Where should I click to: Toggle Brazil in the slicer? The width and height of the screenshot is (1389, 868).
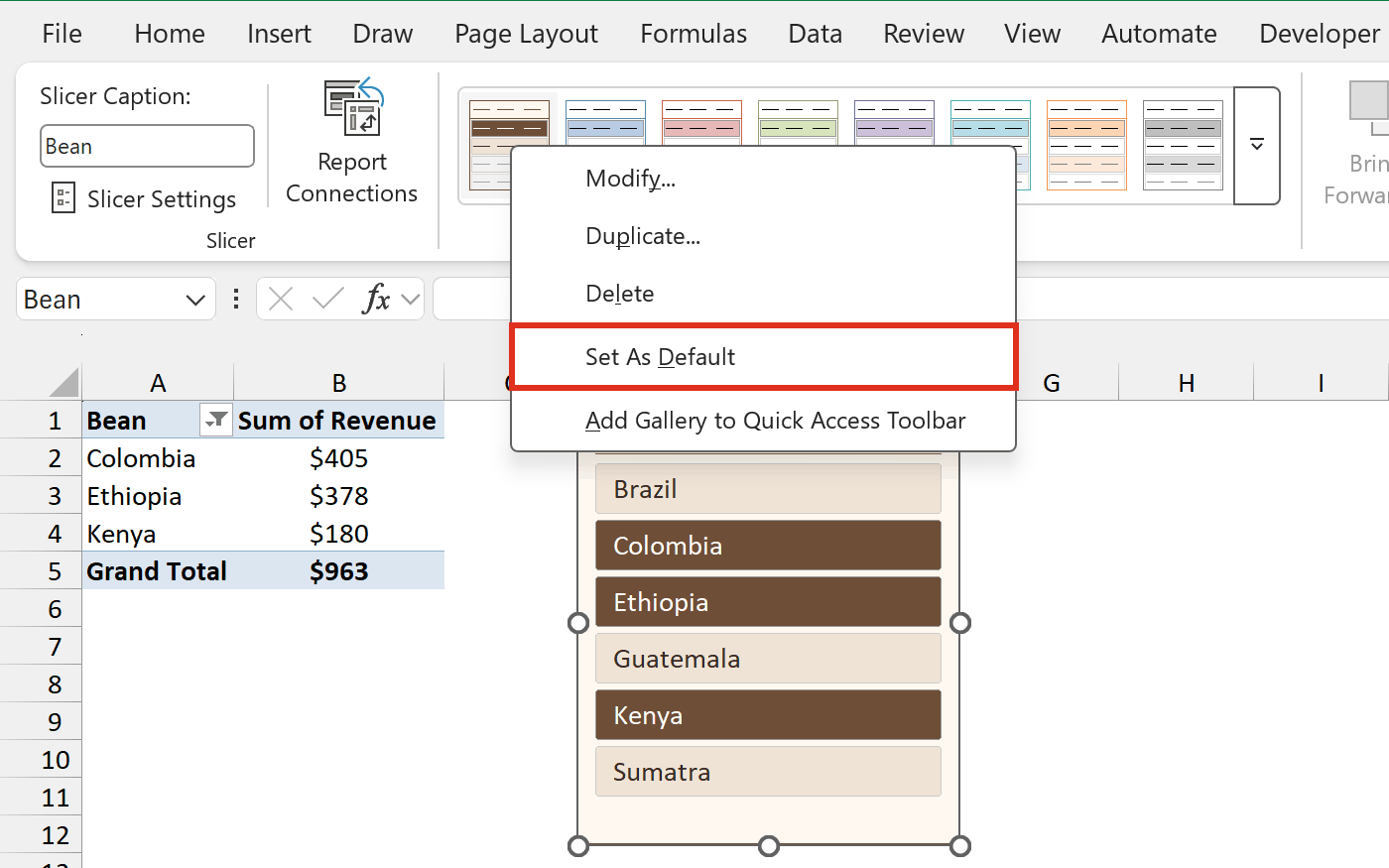tap(768, 489)
